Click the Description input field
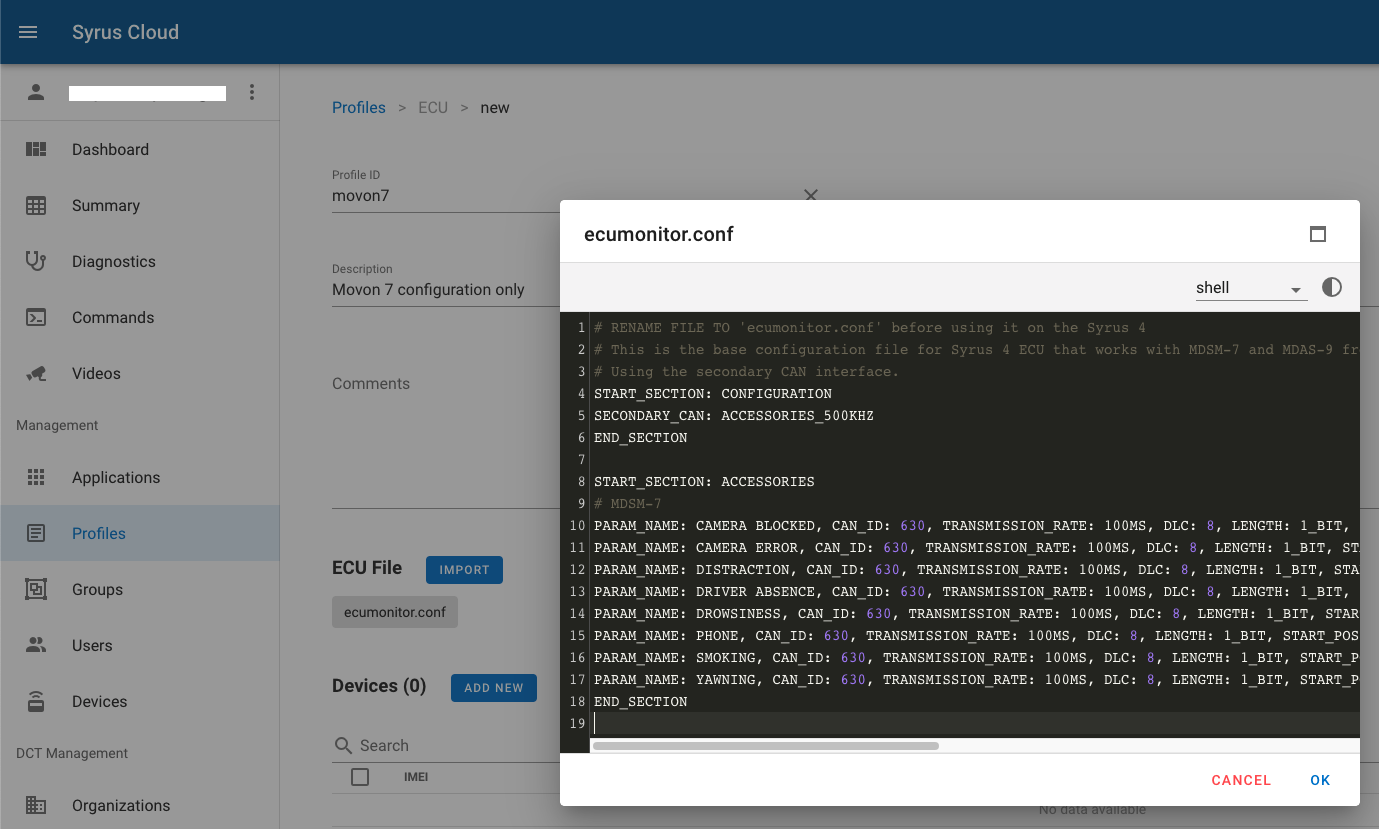The image size is (1379, 829). 446,290
